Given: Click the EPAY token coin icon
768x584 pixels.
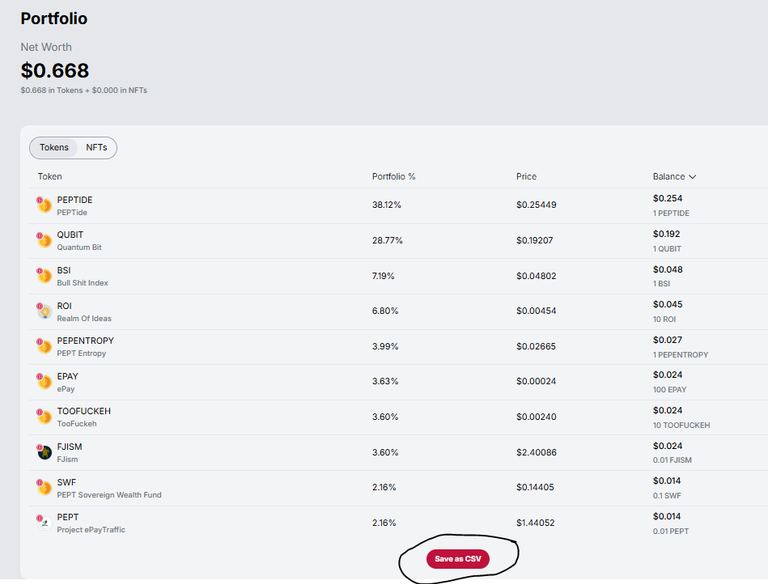Looking at the screenshot, I should (44, 381).
